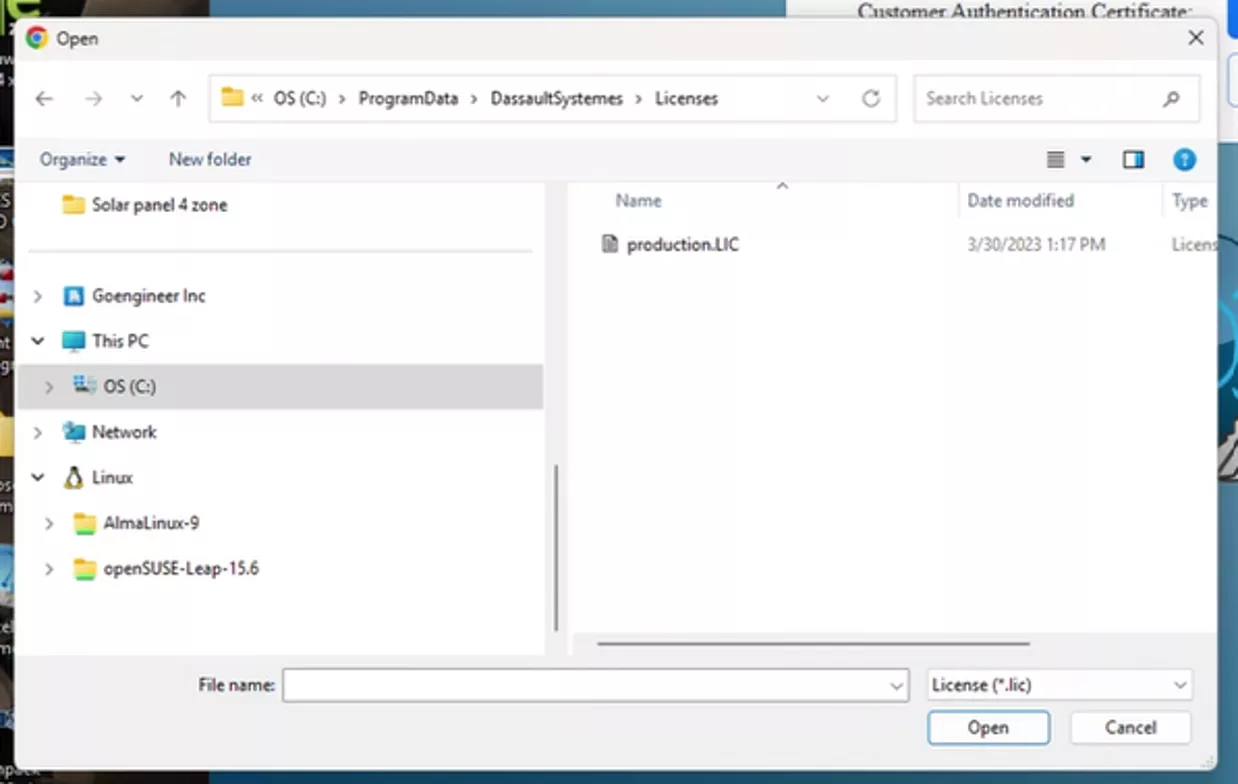This screenshot has width=1238, height=784.
Task: Create a New folder
Action: coord(210,160)
